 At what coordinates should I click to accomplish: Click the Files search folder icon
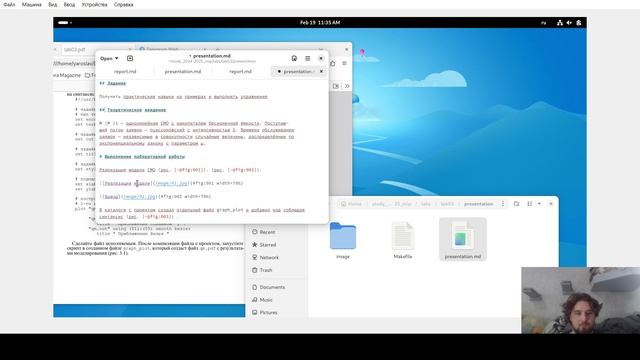pyautogui.click(x=517, y=204)
